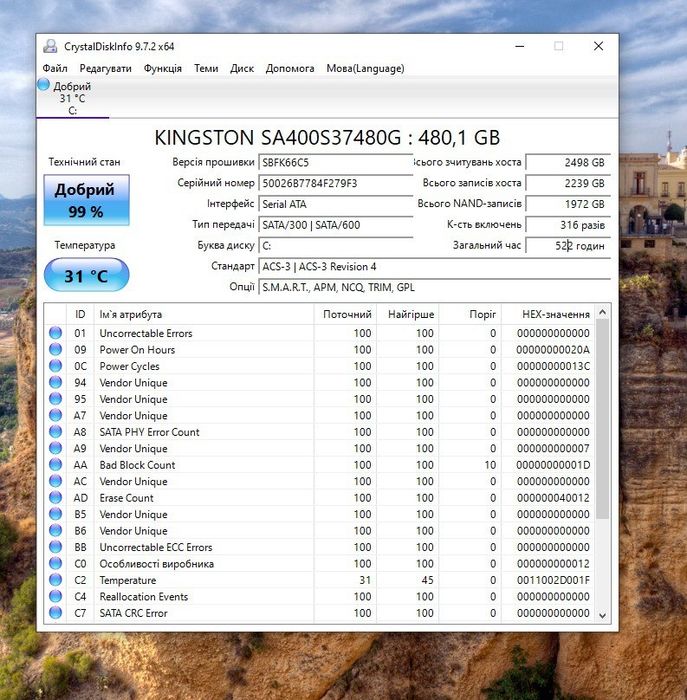Open the Файл menu
Viewport: 687px width, 700px height.
click(55, 68)
